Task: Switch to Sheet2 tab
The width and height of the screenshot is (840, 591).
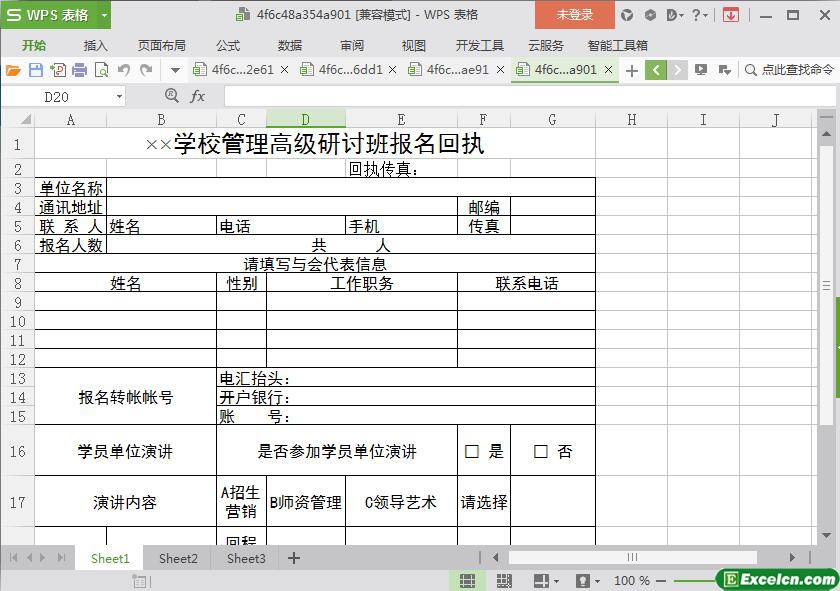Action: pos(178,558)
